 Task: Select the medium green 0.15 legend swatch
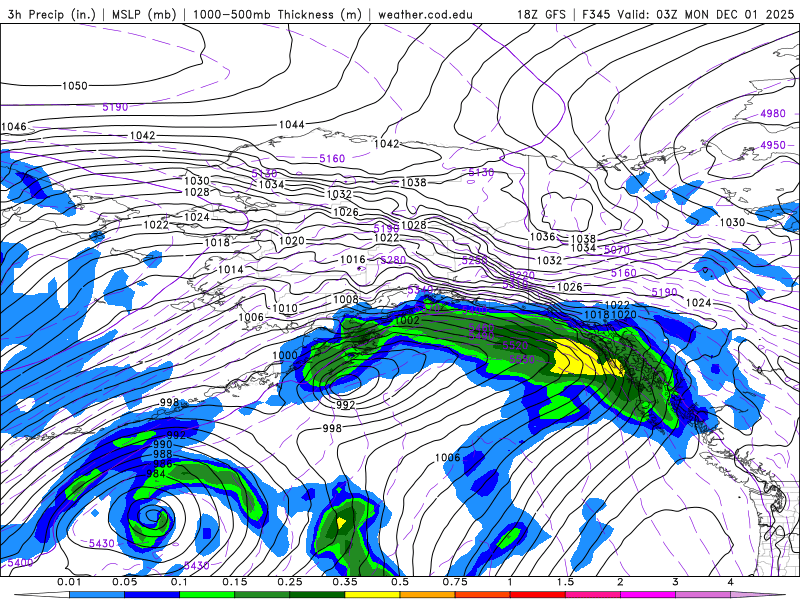pos(262,595)
